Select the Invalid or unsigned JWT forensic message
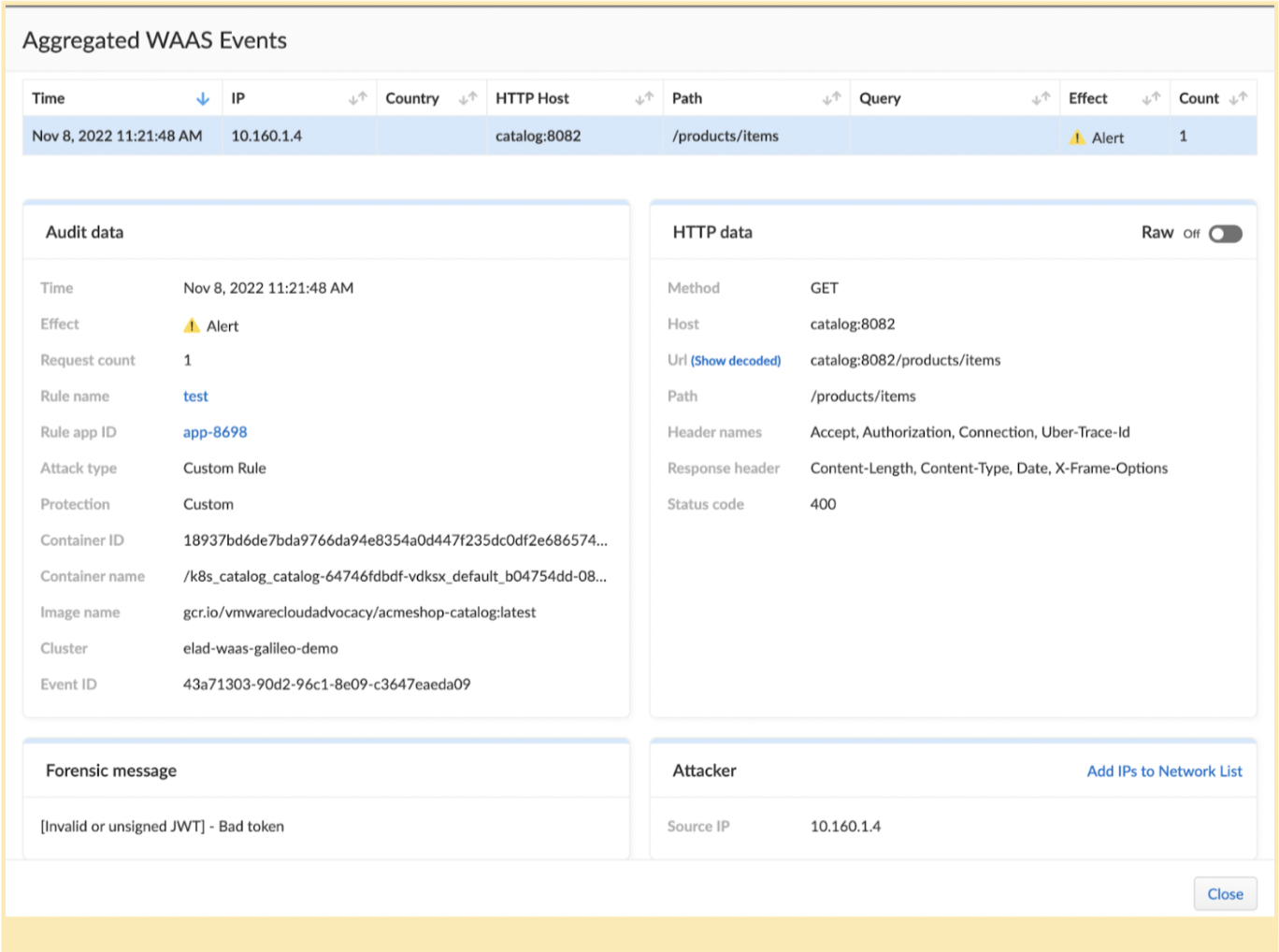1279x952 pixels. coord(163,827)
